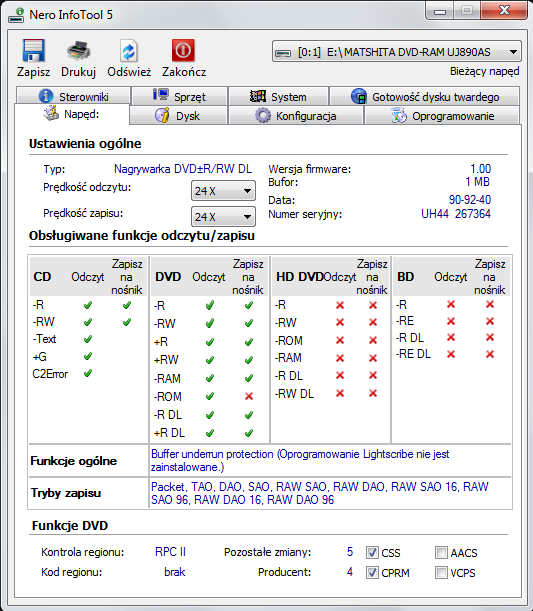
Task: Minimize the Nero InfoTool window
Action: 440,11
